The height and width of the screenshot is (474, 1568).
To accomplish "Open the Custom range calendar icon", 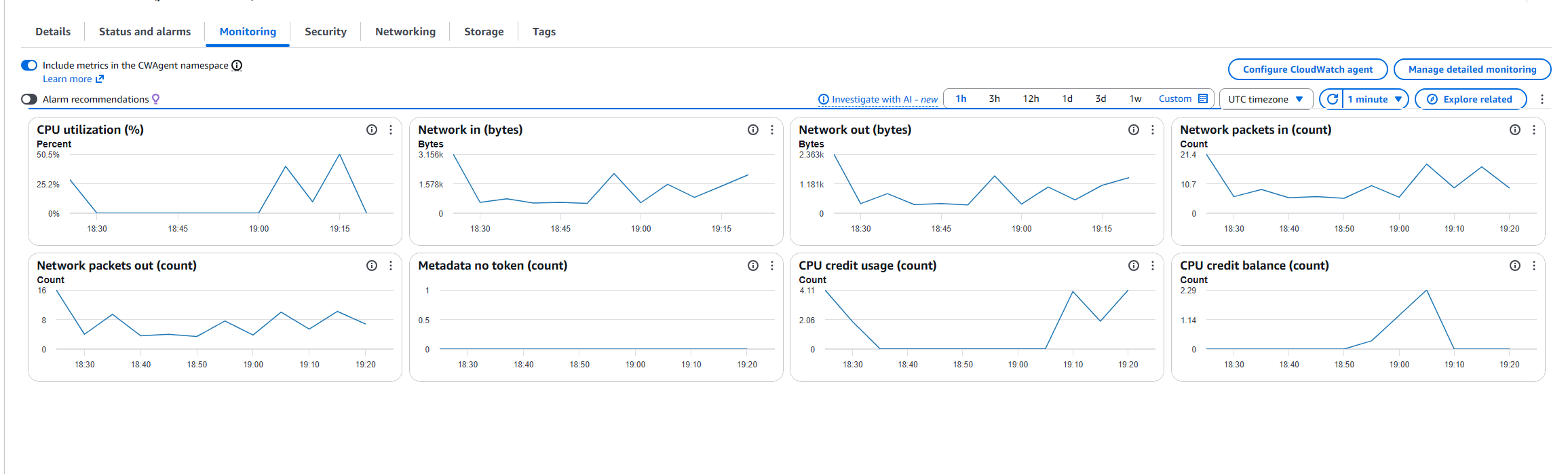I will pos(1203,98).
